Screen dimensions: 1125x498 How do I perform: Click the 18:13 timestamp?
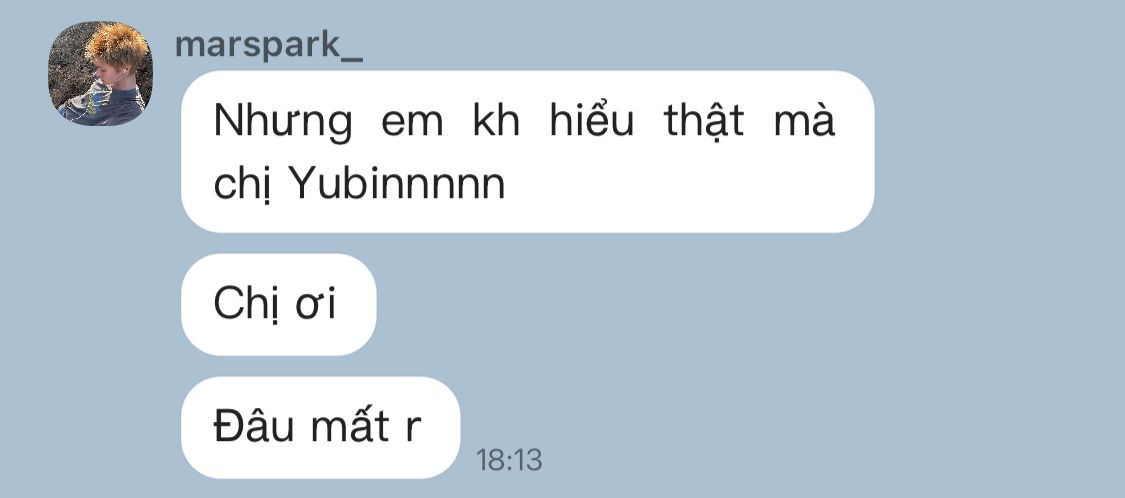[509, 460]
